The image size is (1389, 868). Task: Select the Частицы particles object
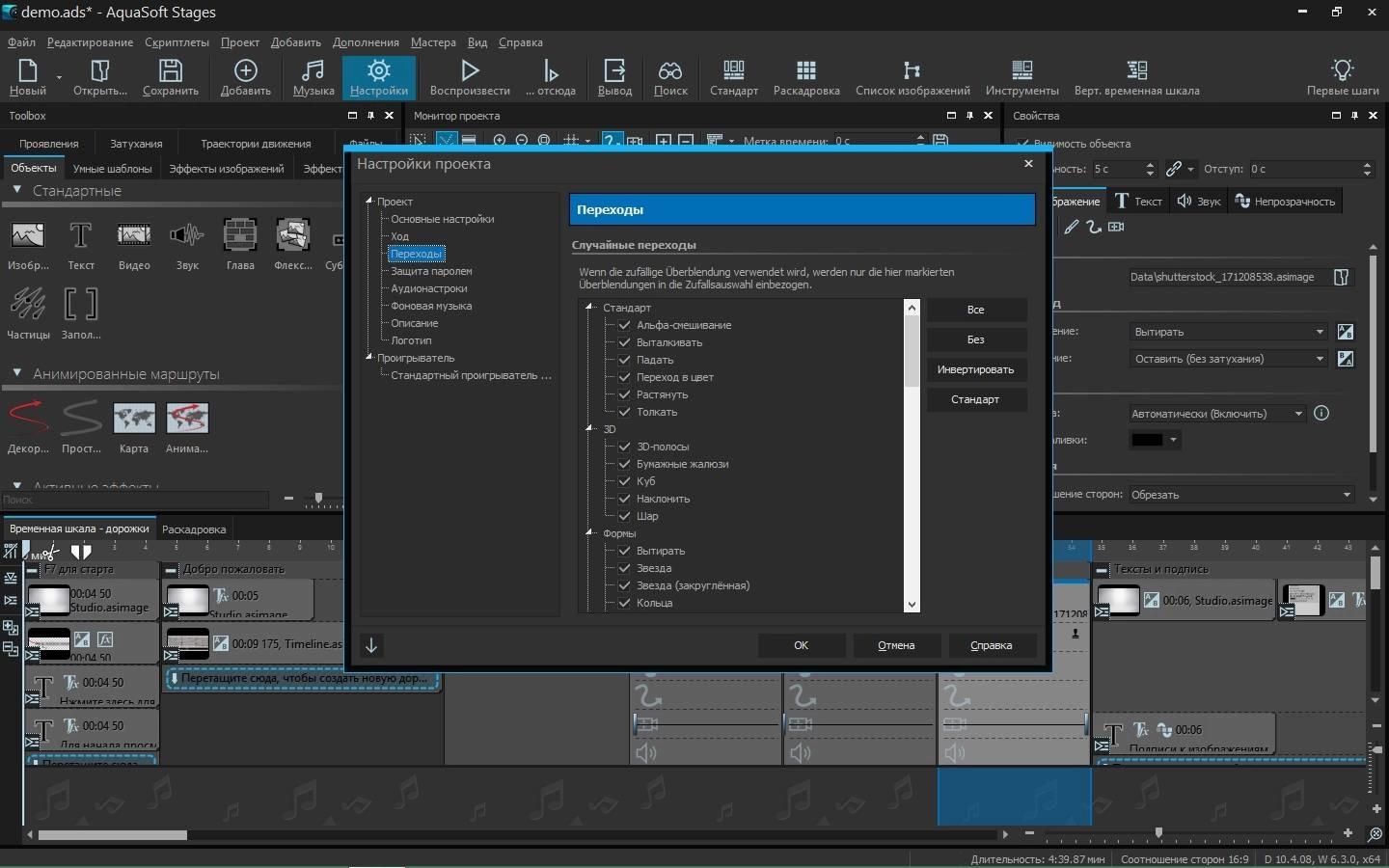point(28,314)
